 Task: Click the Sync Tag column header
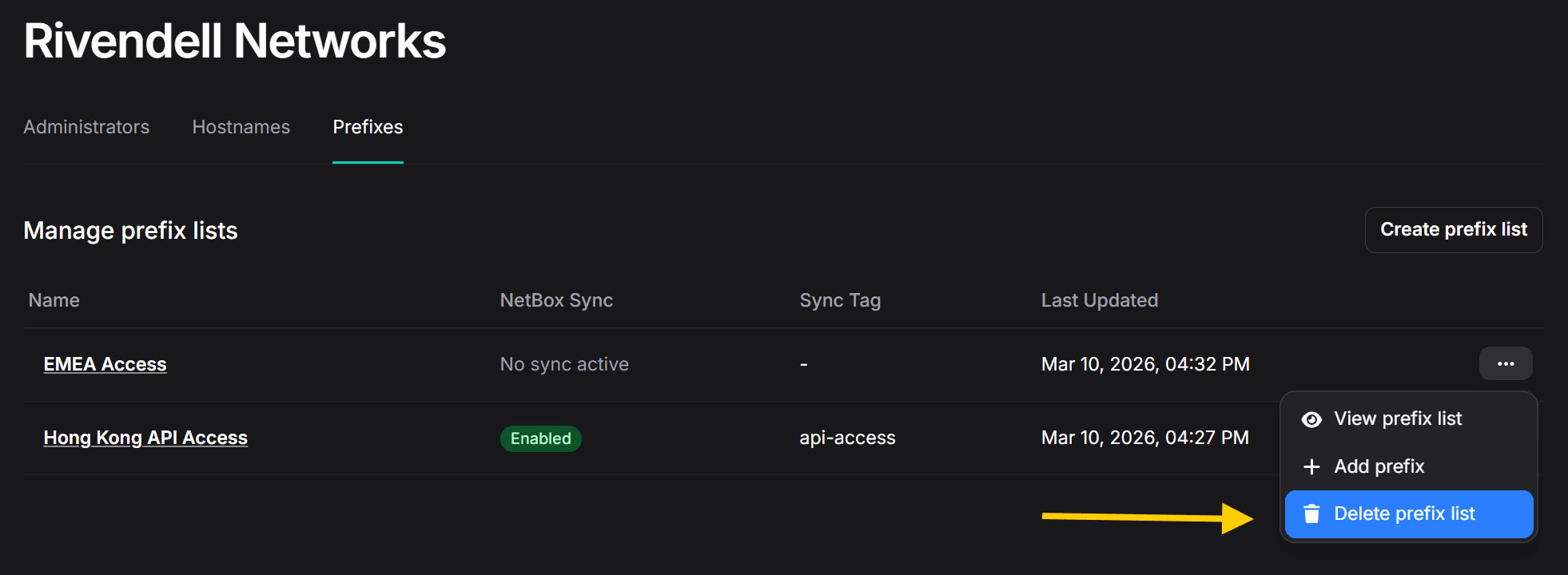click(x=840, y=300)
